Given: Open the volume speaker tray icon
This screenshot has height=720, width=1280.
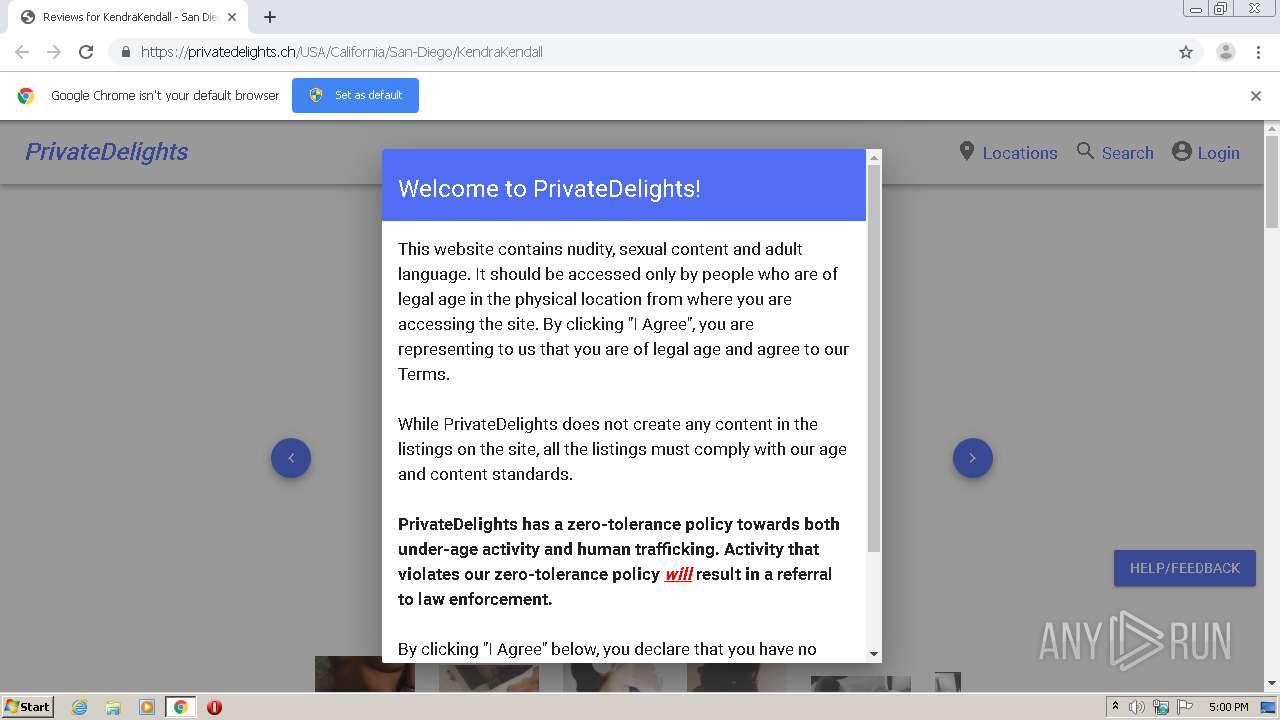Looking at the screenshot, I should (x=1137, y=707).
